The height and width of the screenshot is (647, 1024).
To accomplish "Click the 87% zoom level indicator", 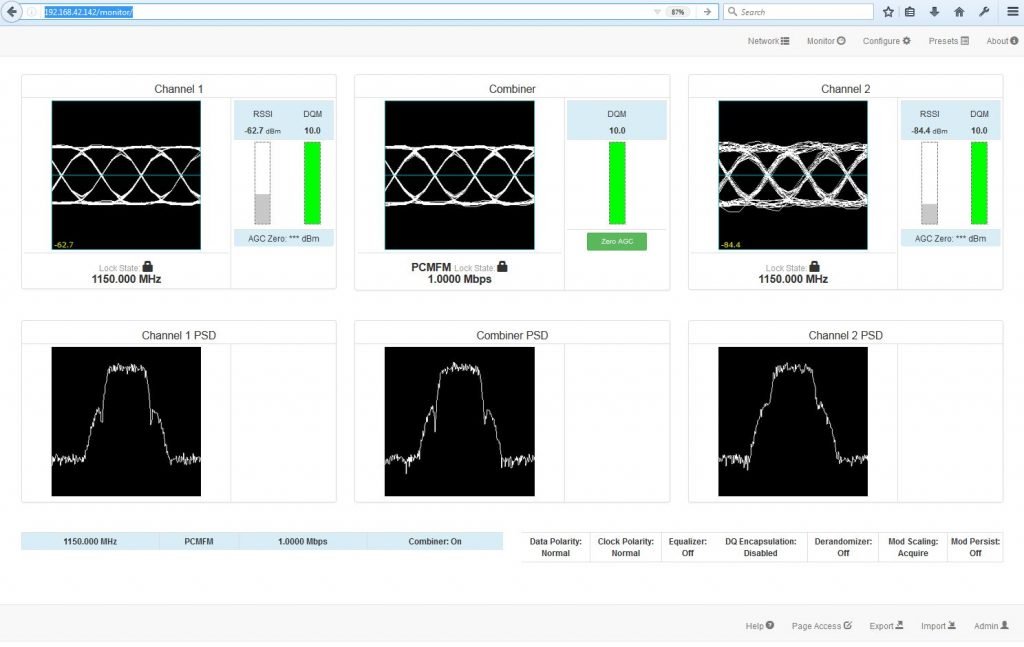I will pyautogui.click(x=678, y=12).
